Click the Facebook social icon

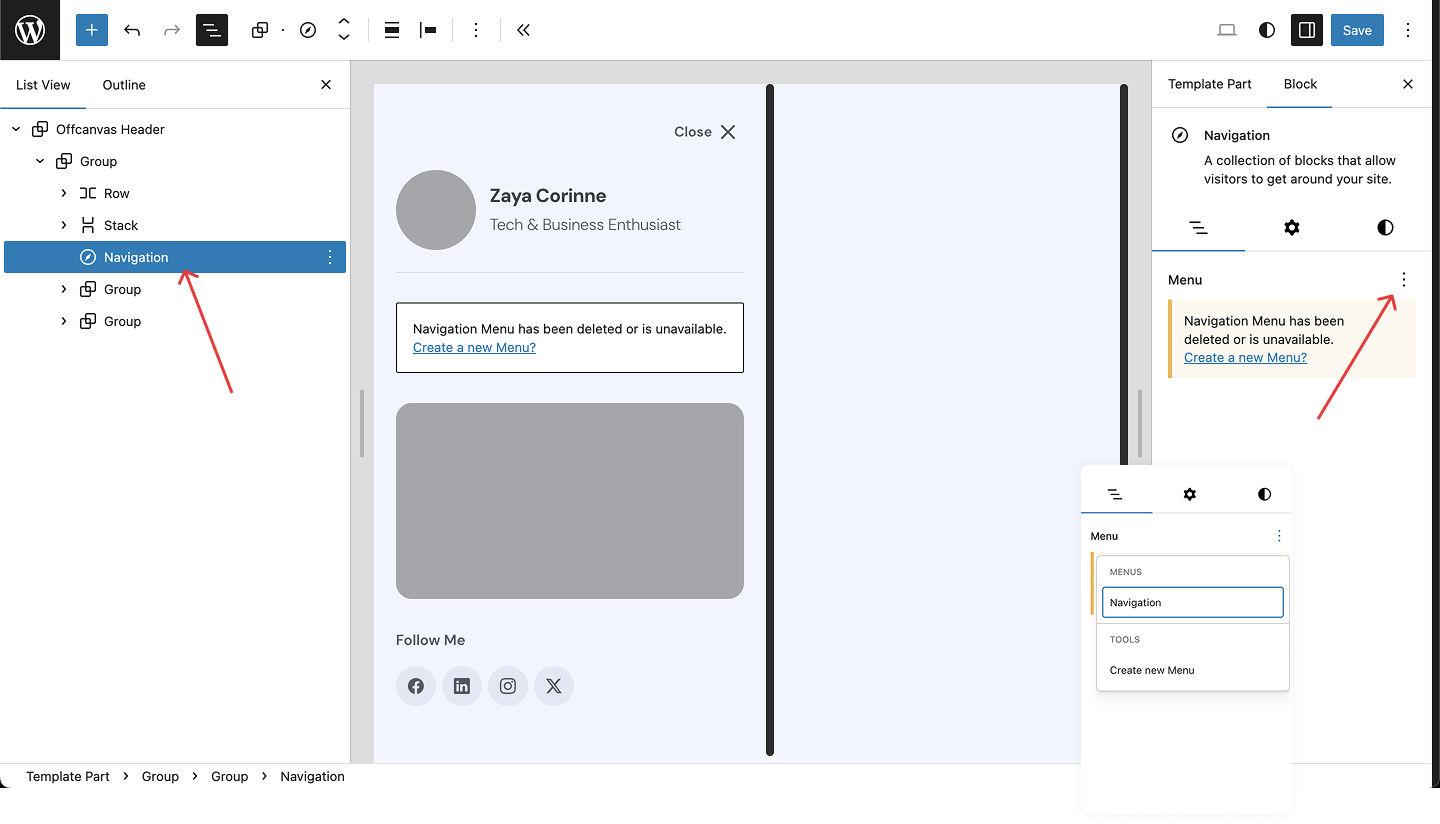pyautogui.click(x=416, y=686)
